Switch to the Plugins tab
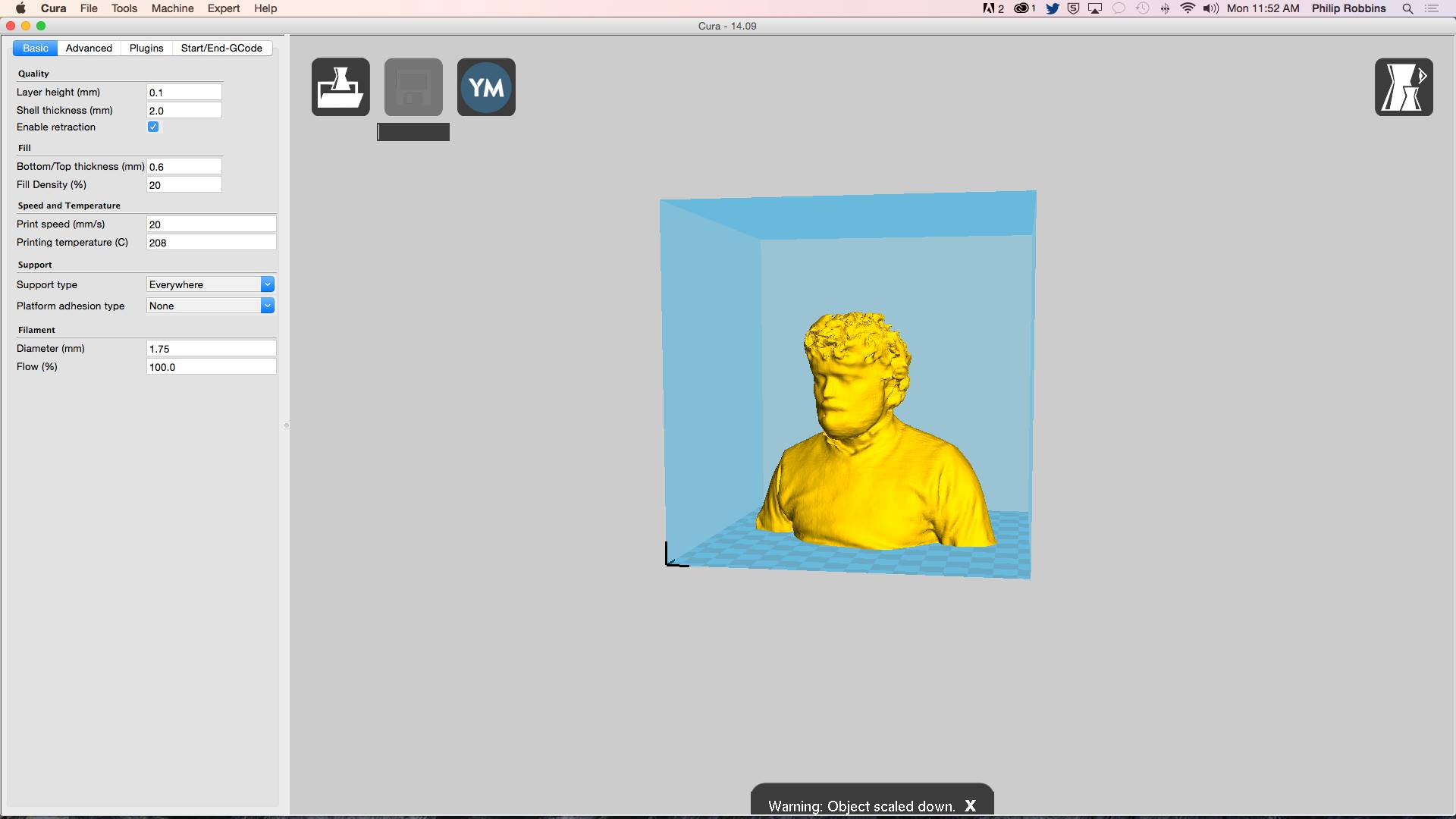 point(146,48)
